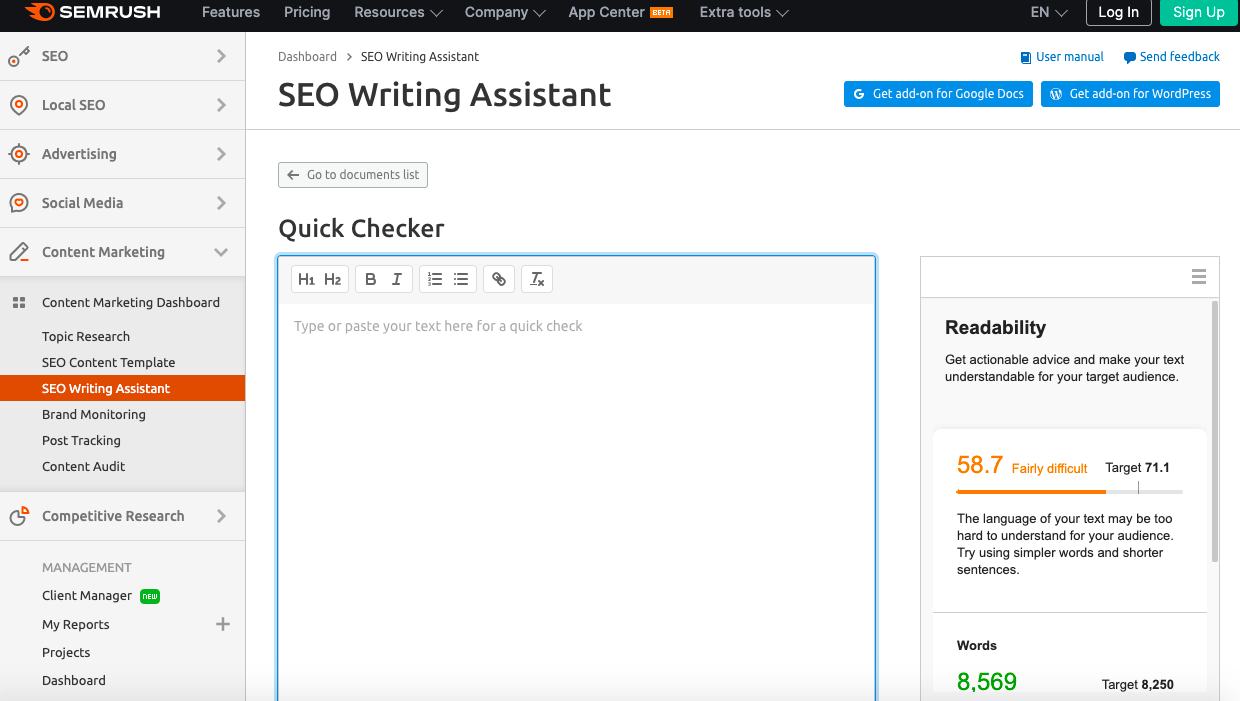Click the Sign Up button
1240x701 pixels.
(1199, 12)
